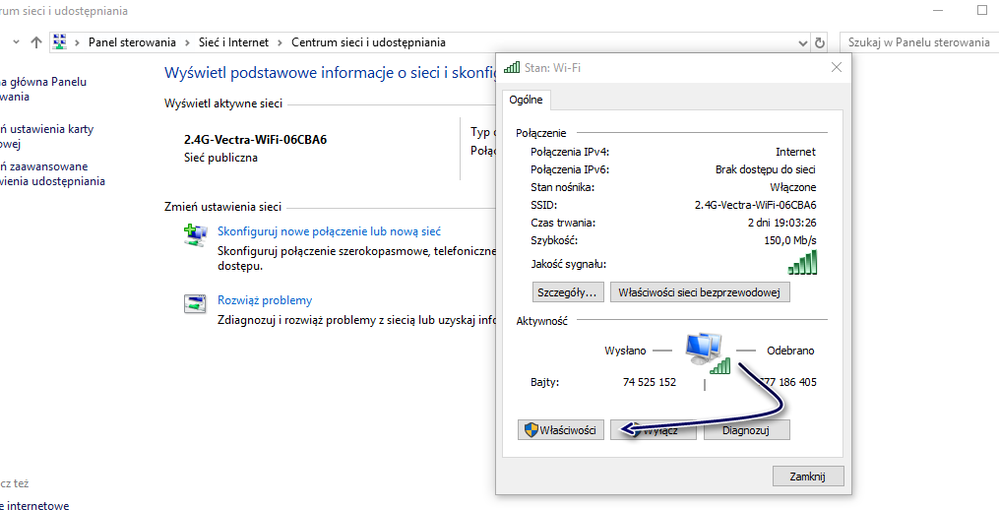Click Wi-Fi signal icon in dialog title

click(x=512, y=67)
